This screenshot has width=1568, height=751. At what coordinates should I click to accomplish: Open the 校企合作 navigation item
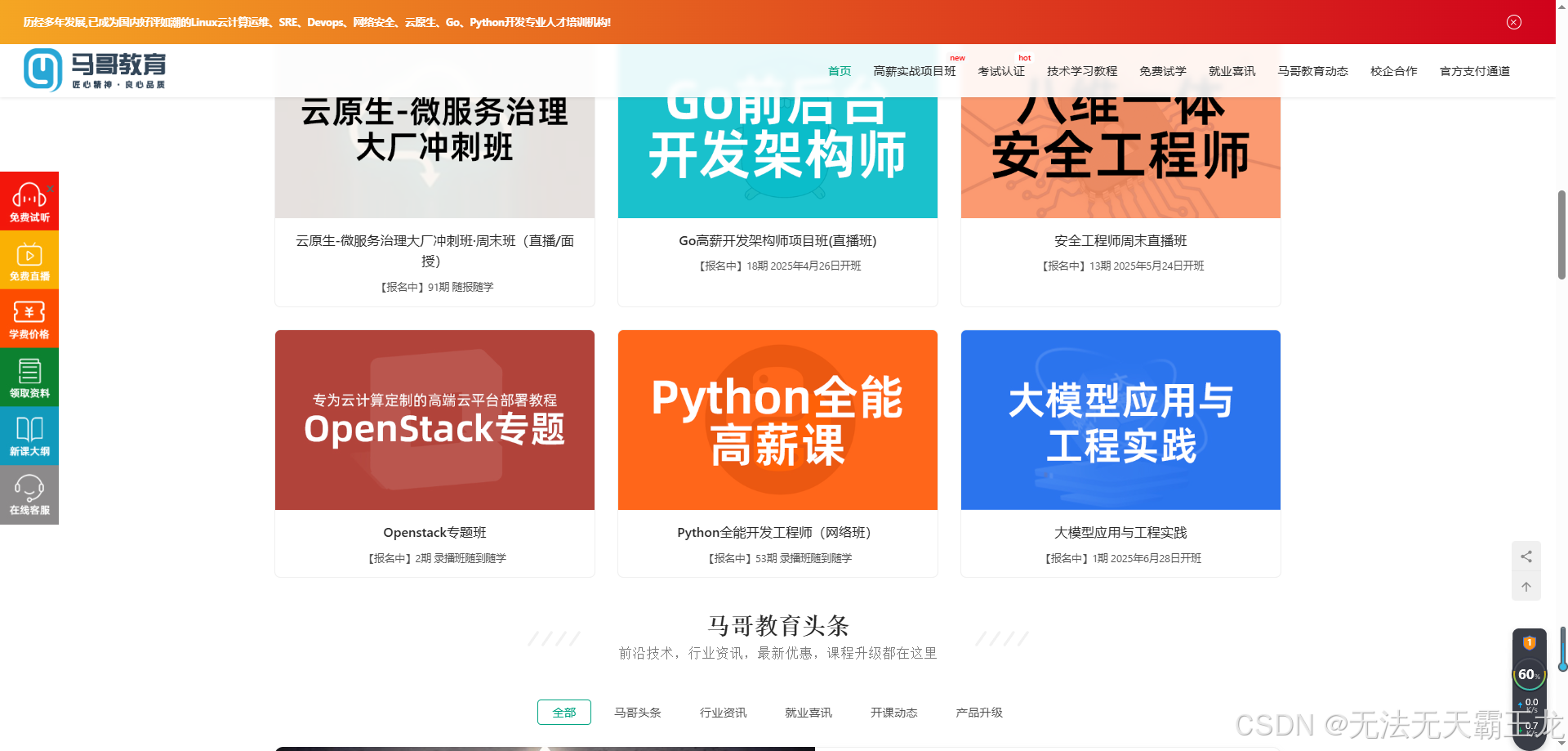(x=1394, y=71)
